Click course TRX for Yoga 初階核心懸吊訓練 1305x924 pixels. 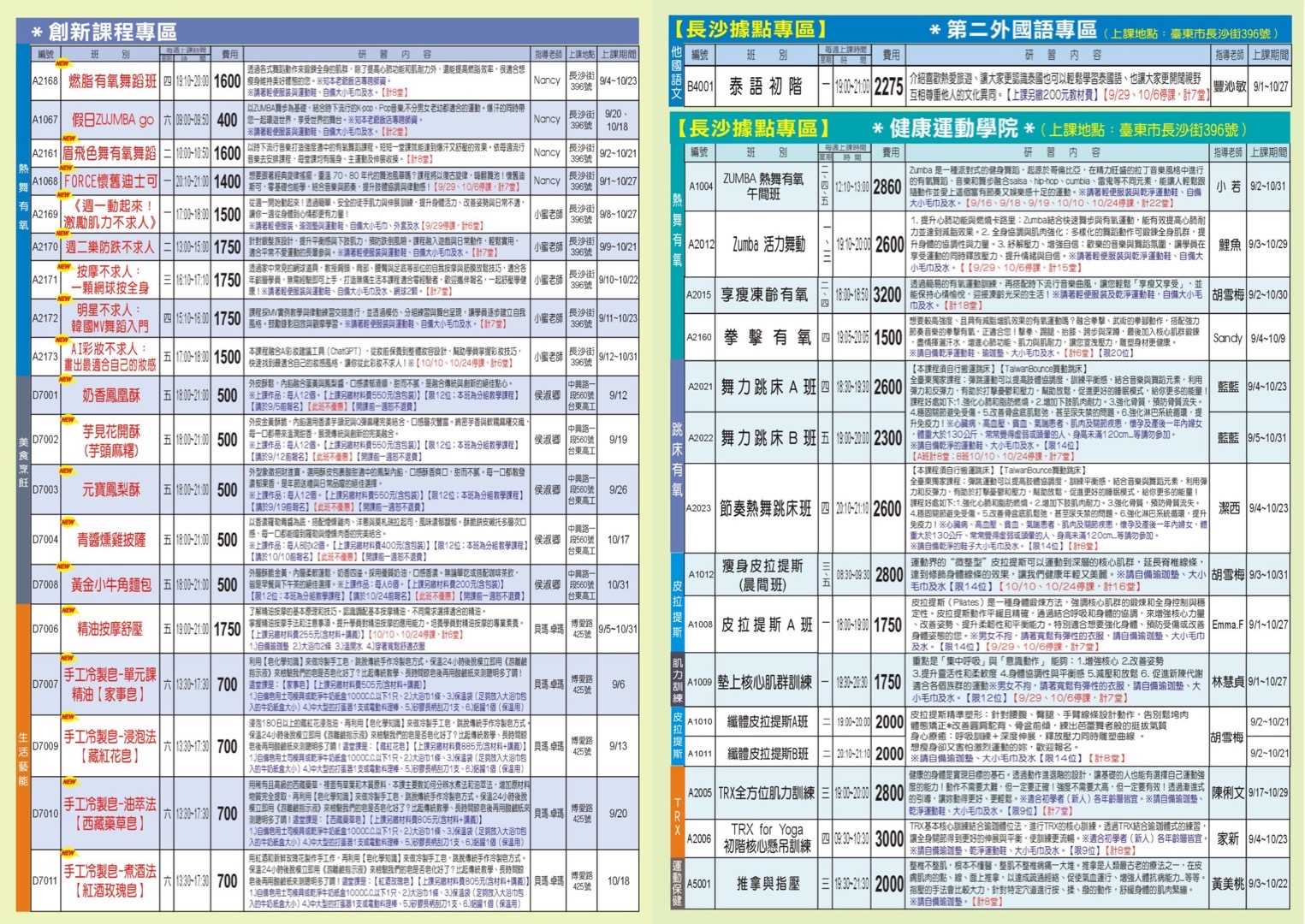[767, 838]
